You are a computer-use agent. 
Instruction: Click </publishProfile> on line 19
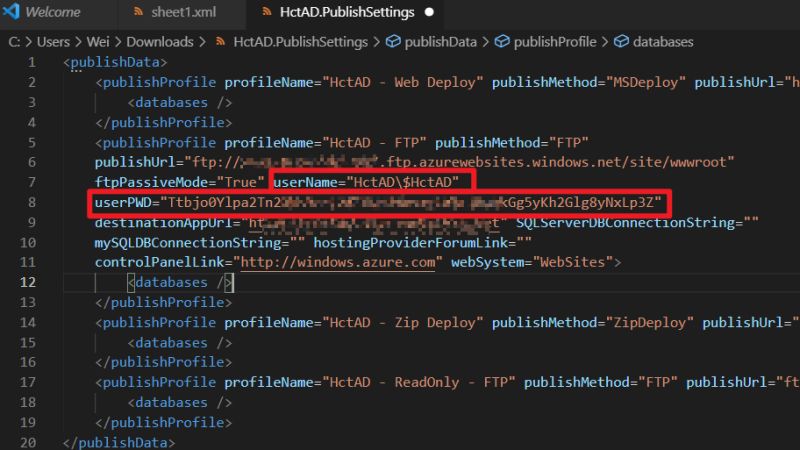click(x=163, y=422)
